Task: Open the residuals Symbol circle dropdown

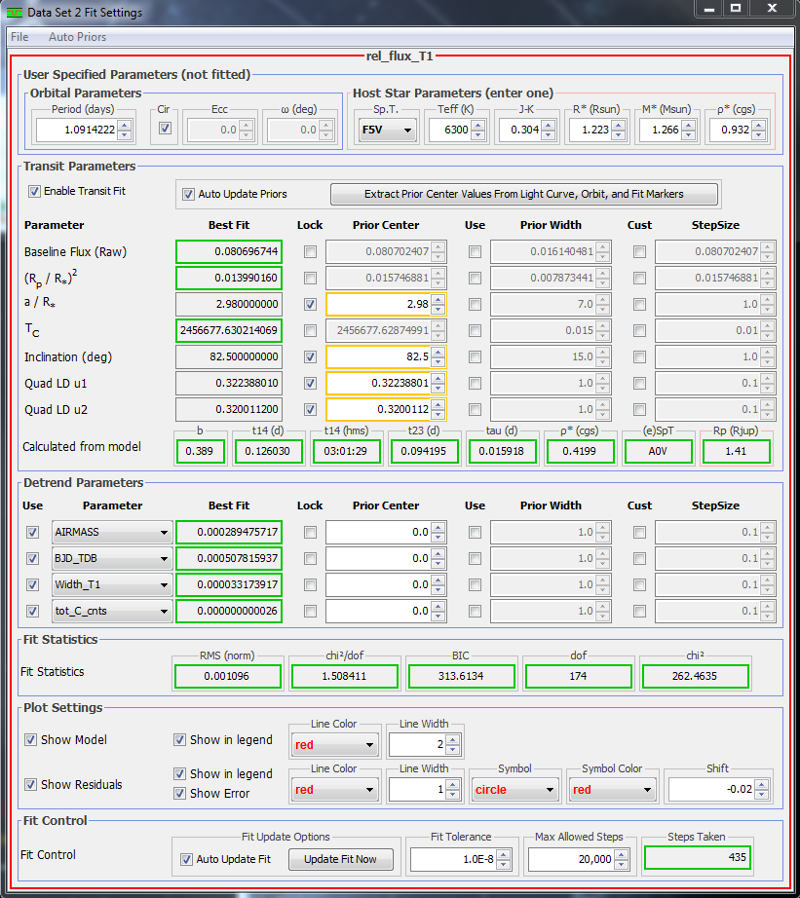Action: click(549, 790)
